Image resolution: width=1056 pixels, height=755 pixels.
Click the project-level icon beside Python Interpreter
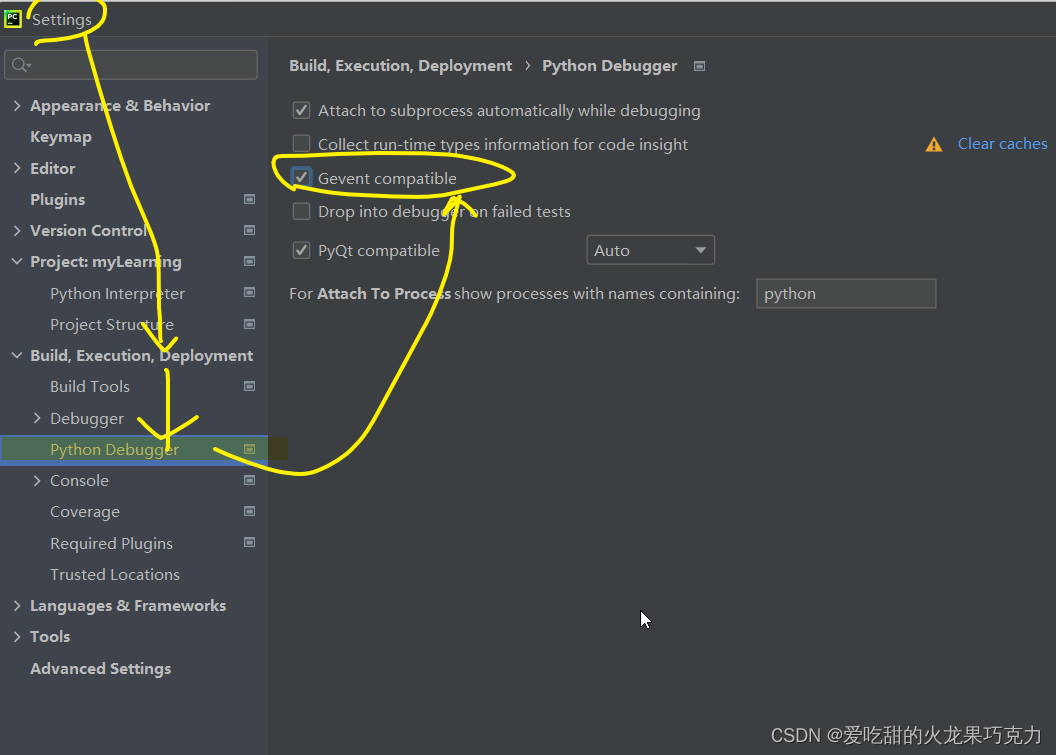point(249,292)
